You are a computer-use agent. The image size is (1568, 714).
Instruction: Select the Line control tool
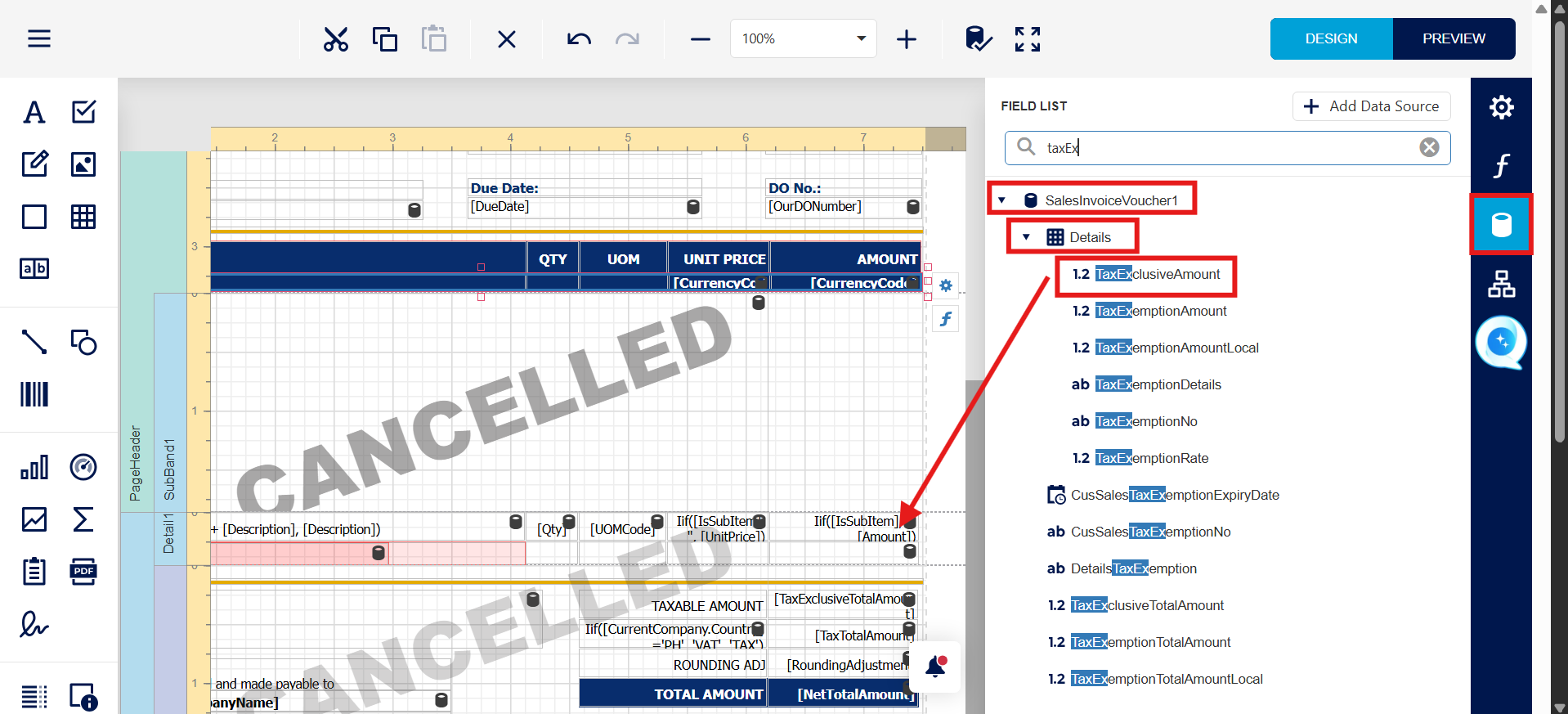(34, 342)
